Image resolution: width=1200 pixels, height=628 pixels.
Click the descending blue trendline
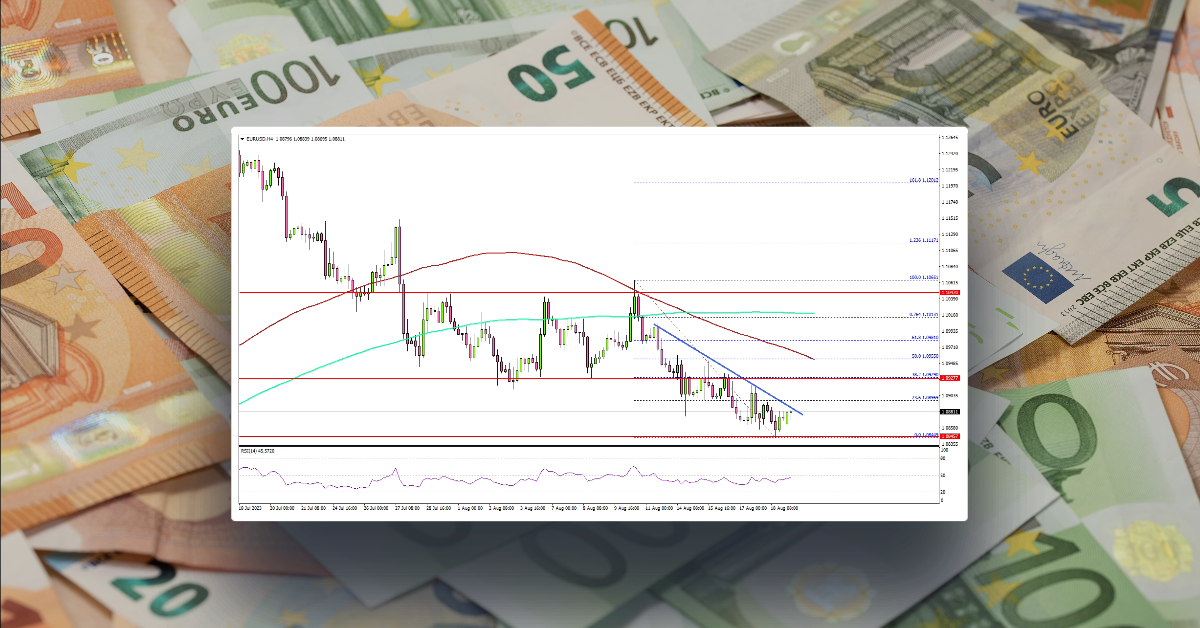pos(730,370)
